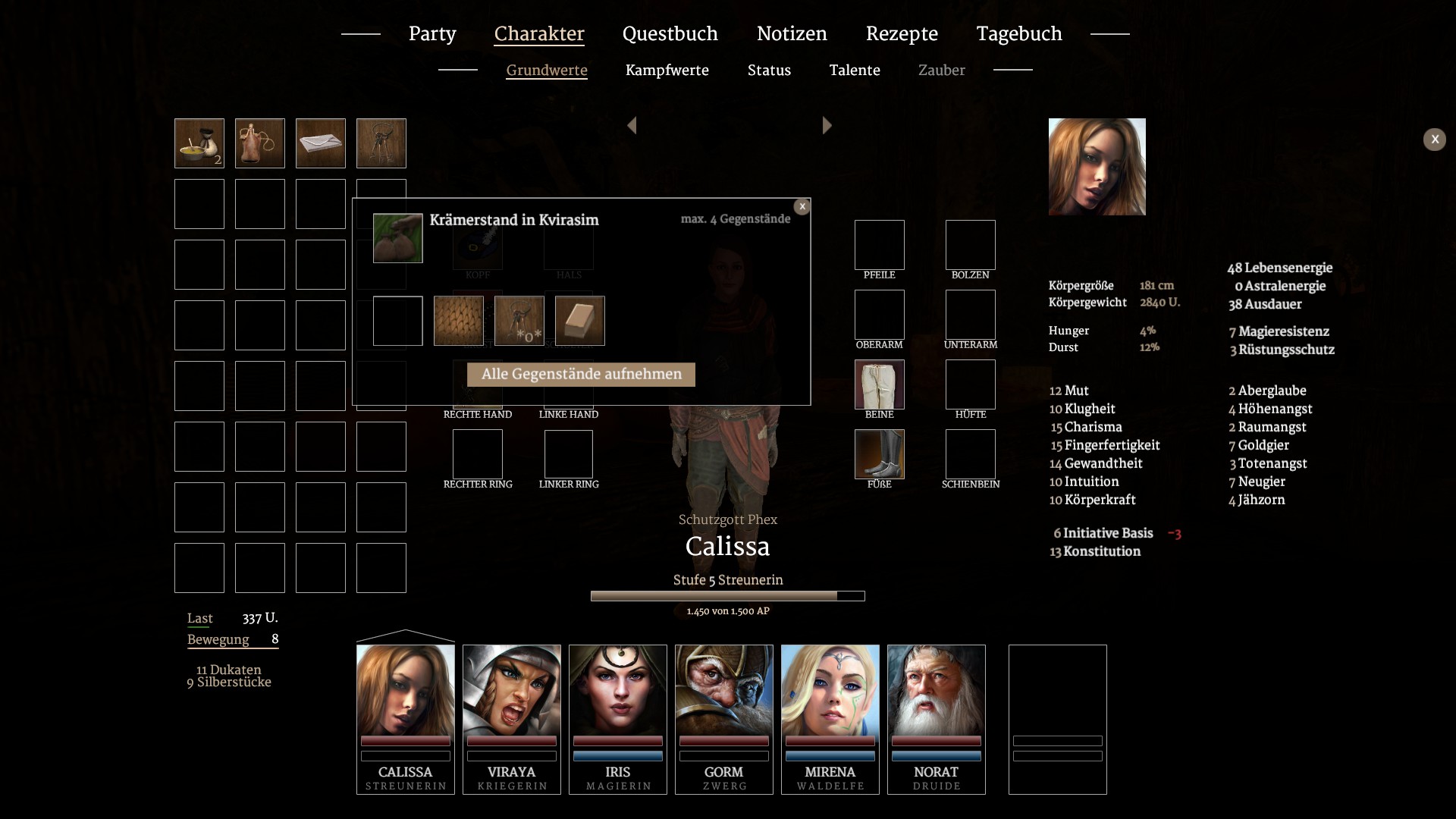The height and width of the screenshot is (819, 1456).
Task: Click the Magieresistenz stat
Action: 1279,331
